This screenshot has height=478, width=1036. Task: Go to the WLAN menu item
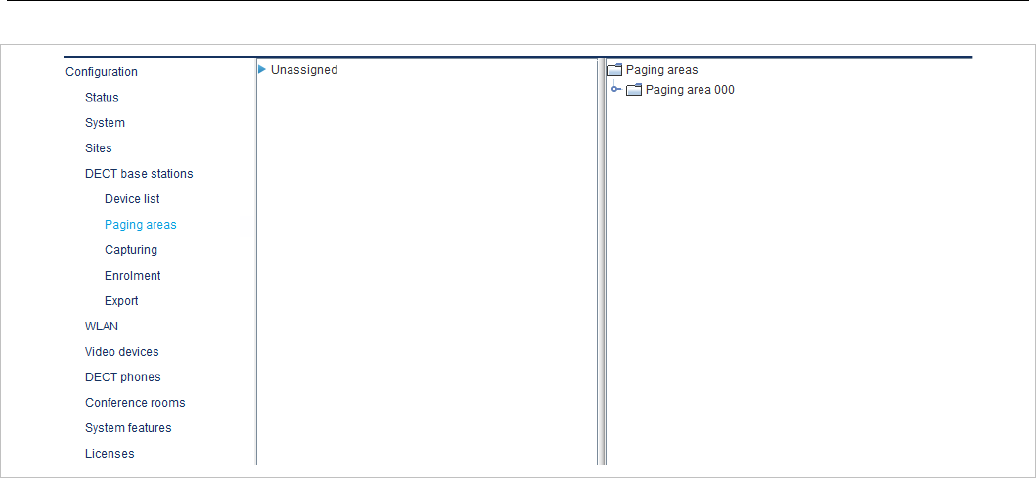click(102, 326)
